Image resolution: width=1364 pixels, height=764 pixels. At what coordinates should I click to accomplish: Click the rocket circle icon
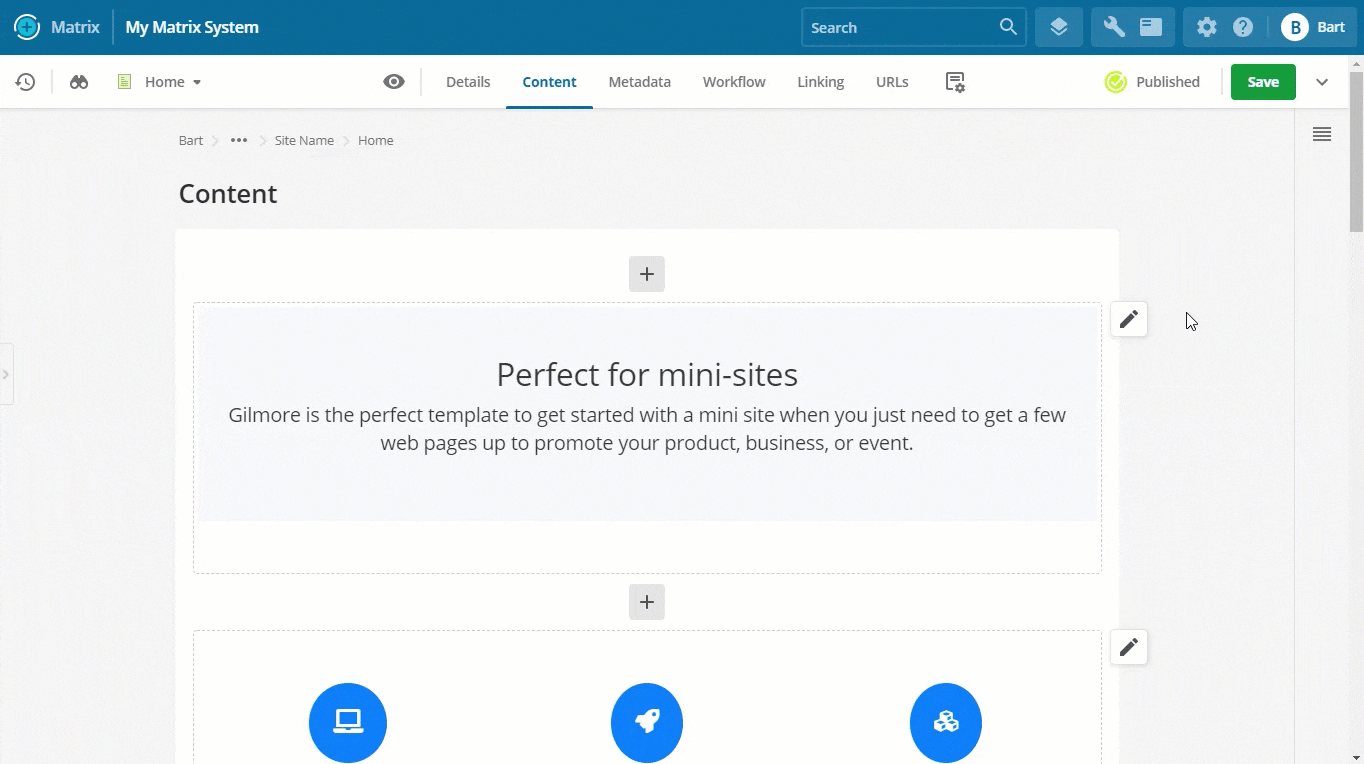tap(647, 722)
